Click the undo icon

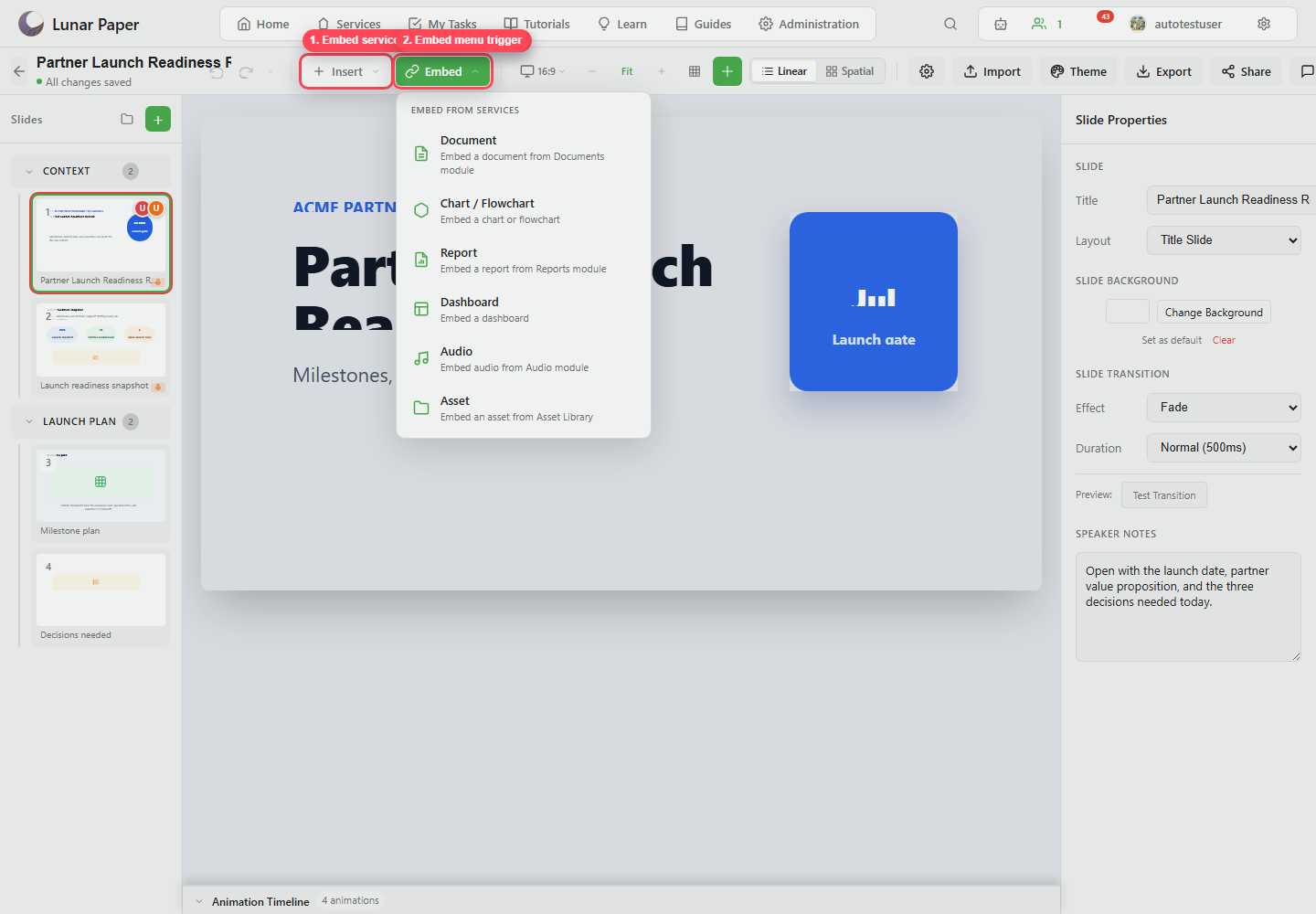(x=218, y=71)
